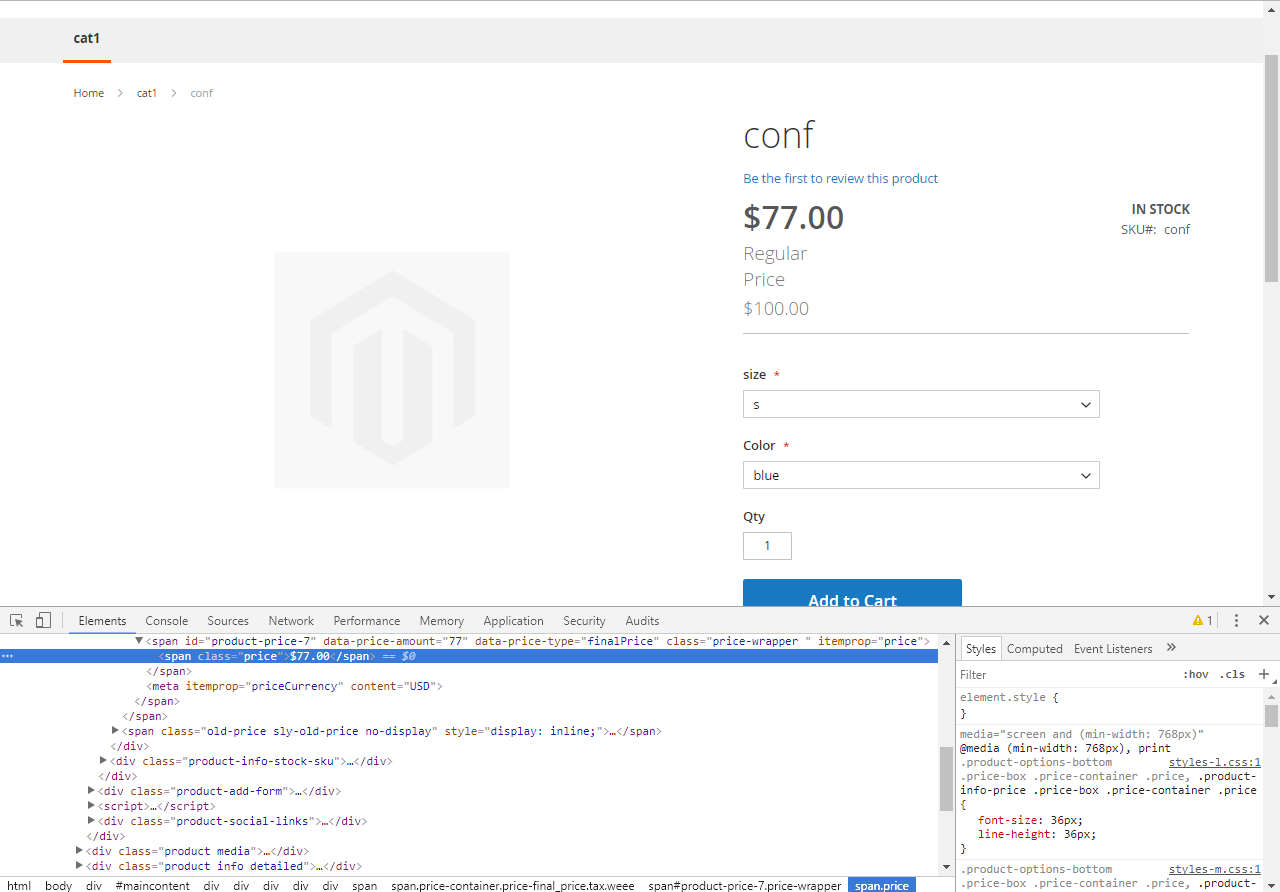Click the ellipsis beside the selected span.price row
This screenshot has width=1280, height=892.
(x=7, y=657)
